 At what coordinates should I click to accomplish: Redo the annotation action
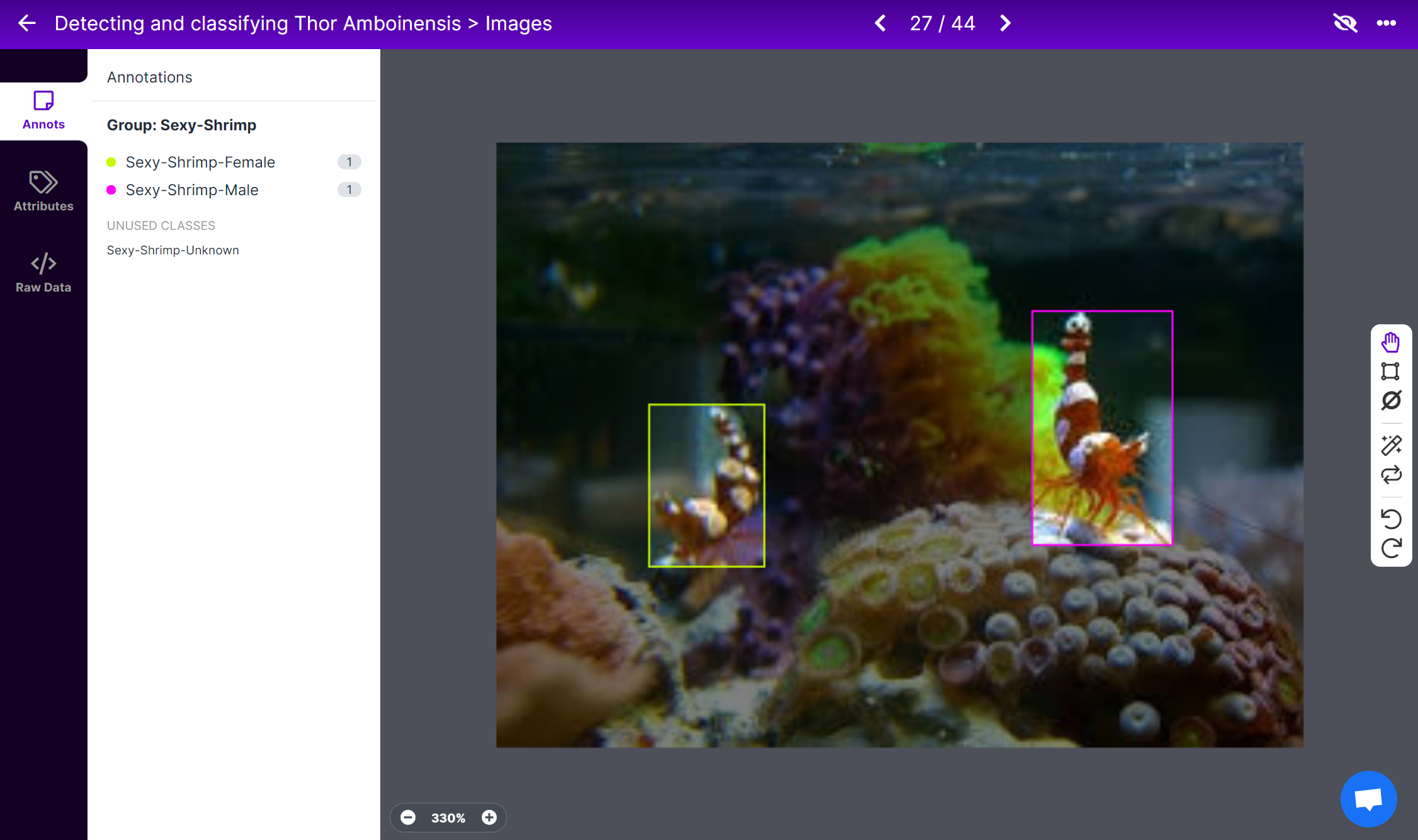click(x=1390, y=548)
